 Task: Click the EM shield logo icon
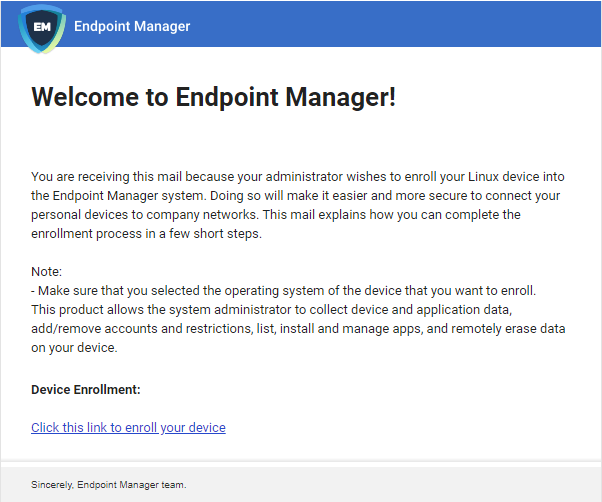tap(42, 28)
